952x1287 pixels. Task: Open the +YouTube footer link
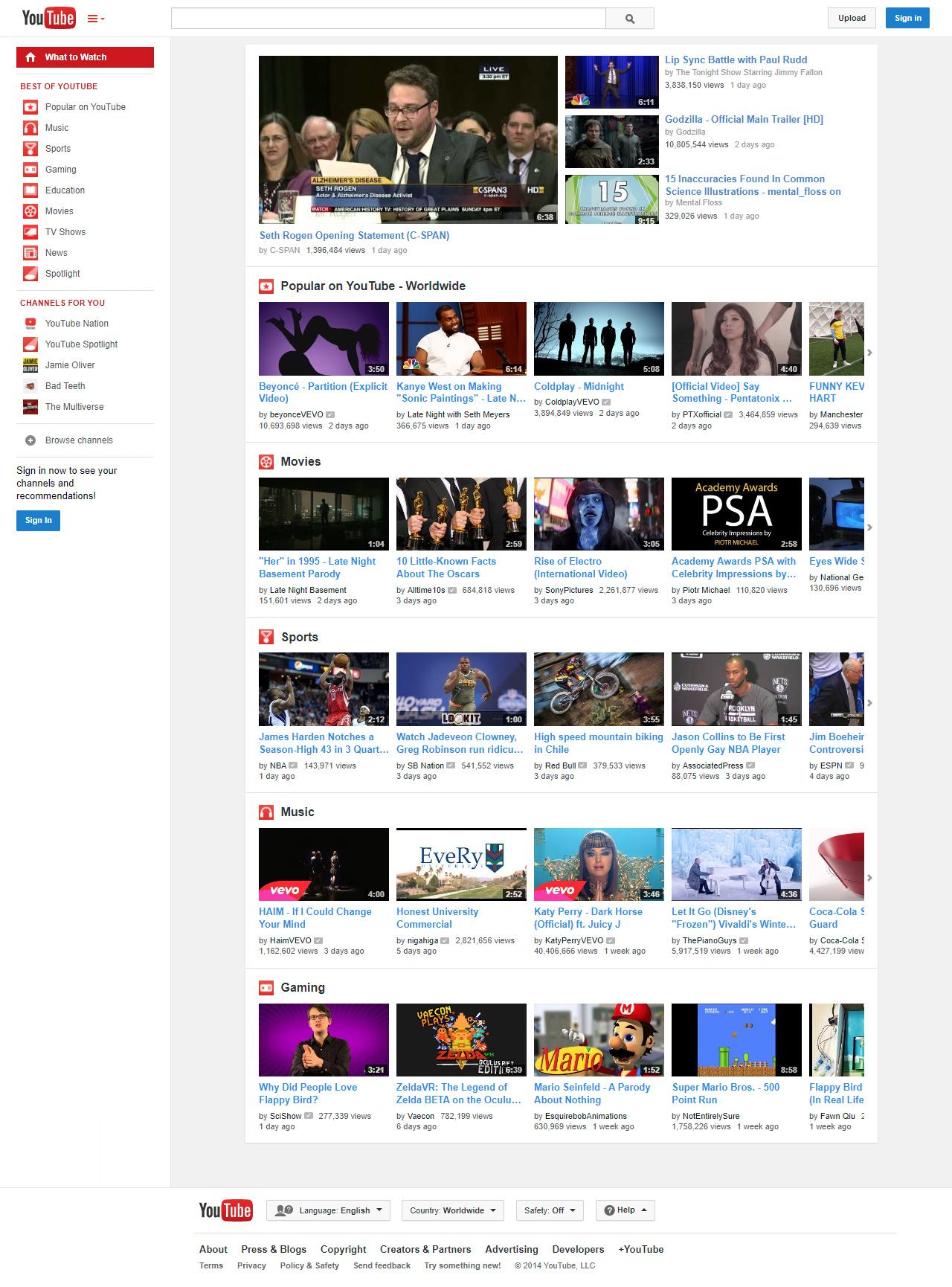coord(641,1250)
